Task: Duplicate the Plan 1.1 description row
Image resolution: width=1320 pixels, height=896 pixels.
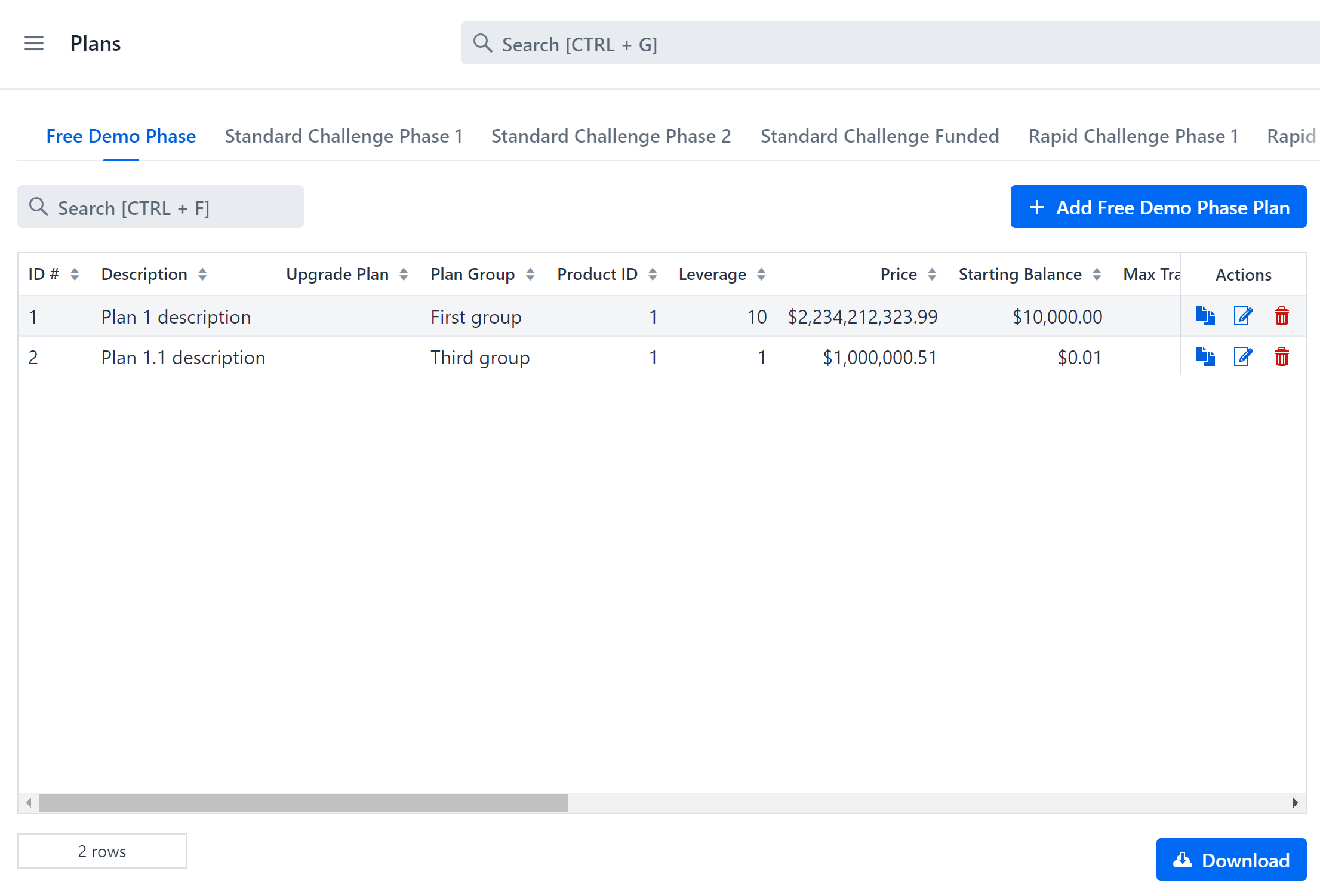Action: tap(1205, 357)
